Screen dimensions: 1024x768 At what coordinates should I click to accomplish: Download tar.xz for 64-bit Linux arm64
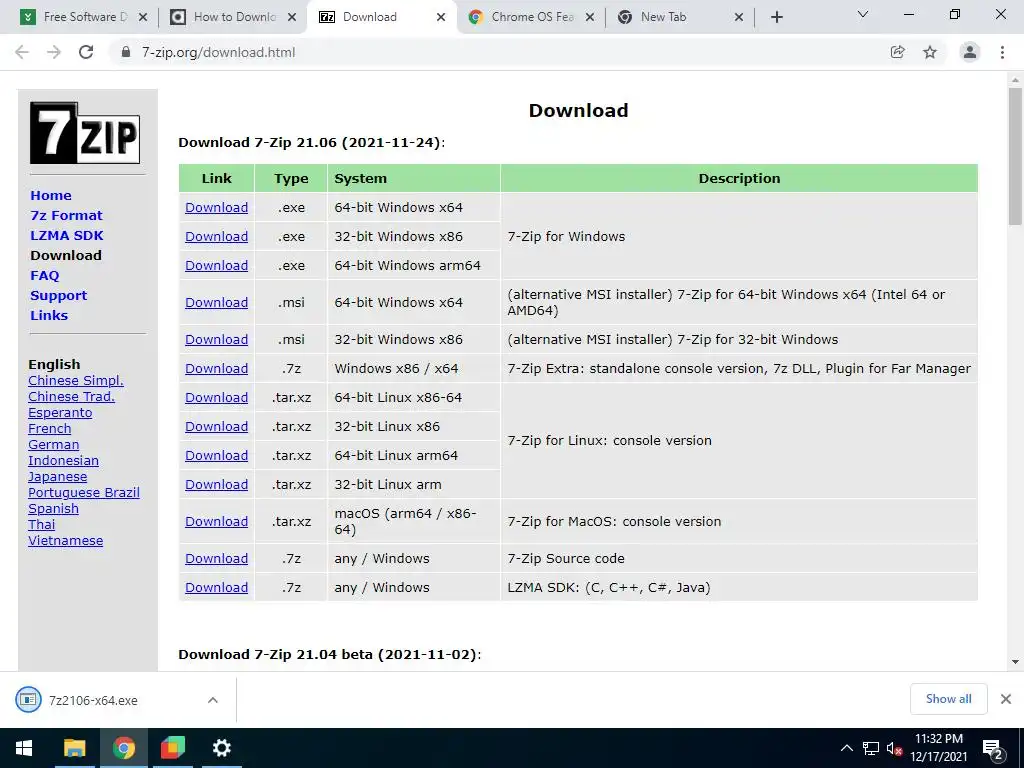point(216,456)
